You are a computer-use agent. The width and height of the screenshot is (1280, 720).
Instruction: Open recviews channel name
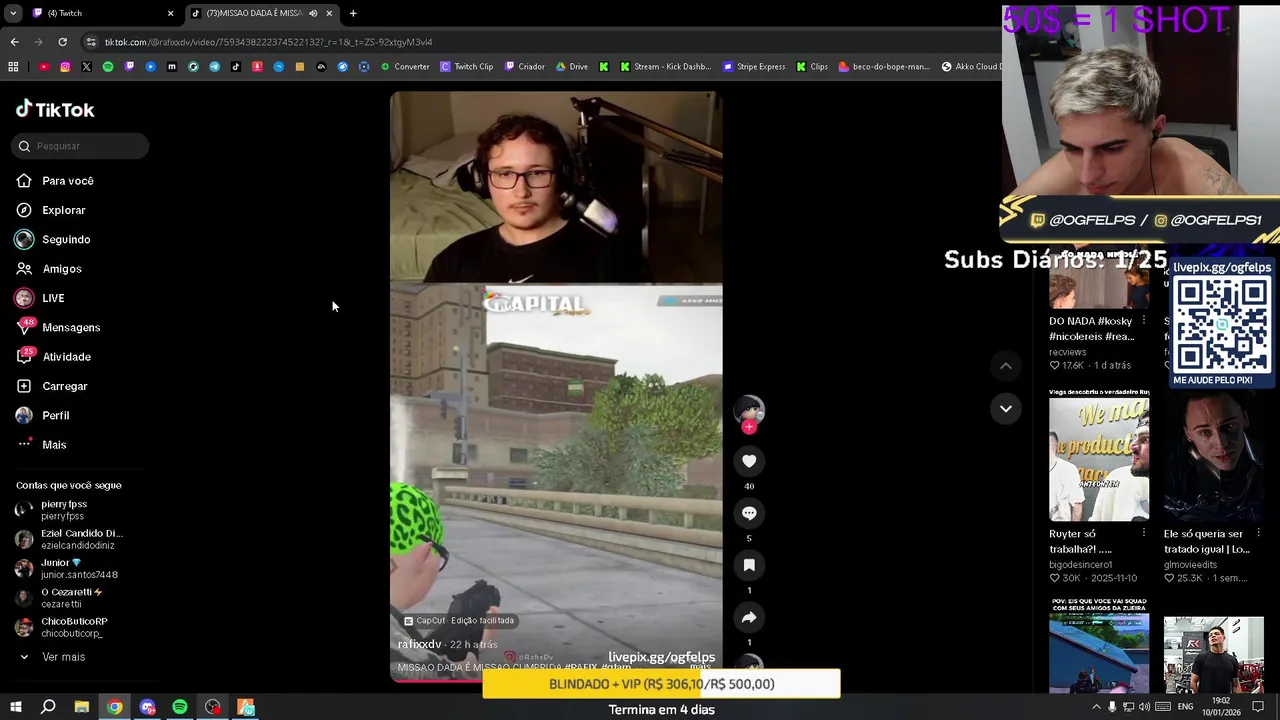pos(1068,352)
